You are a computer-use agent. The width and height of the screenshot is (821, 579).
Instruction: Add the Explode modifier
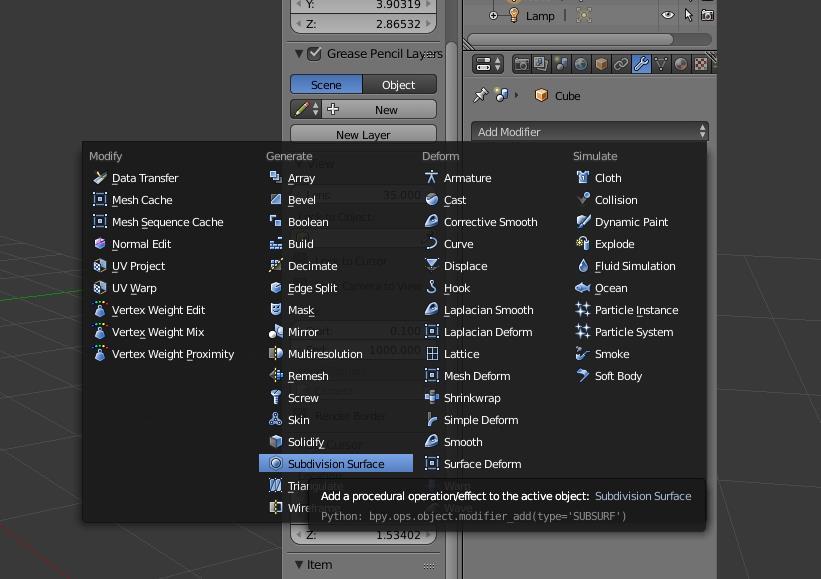point(636,244)
